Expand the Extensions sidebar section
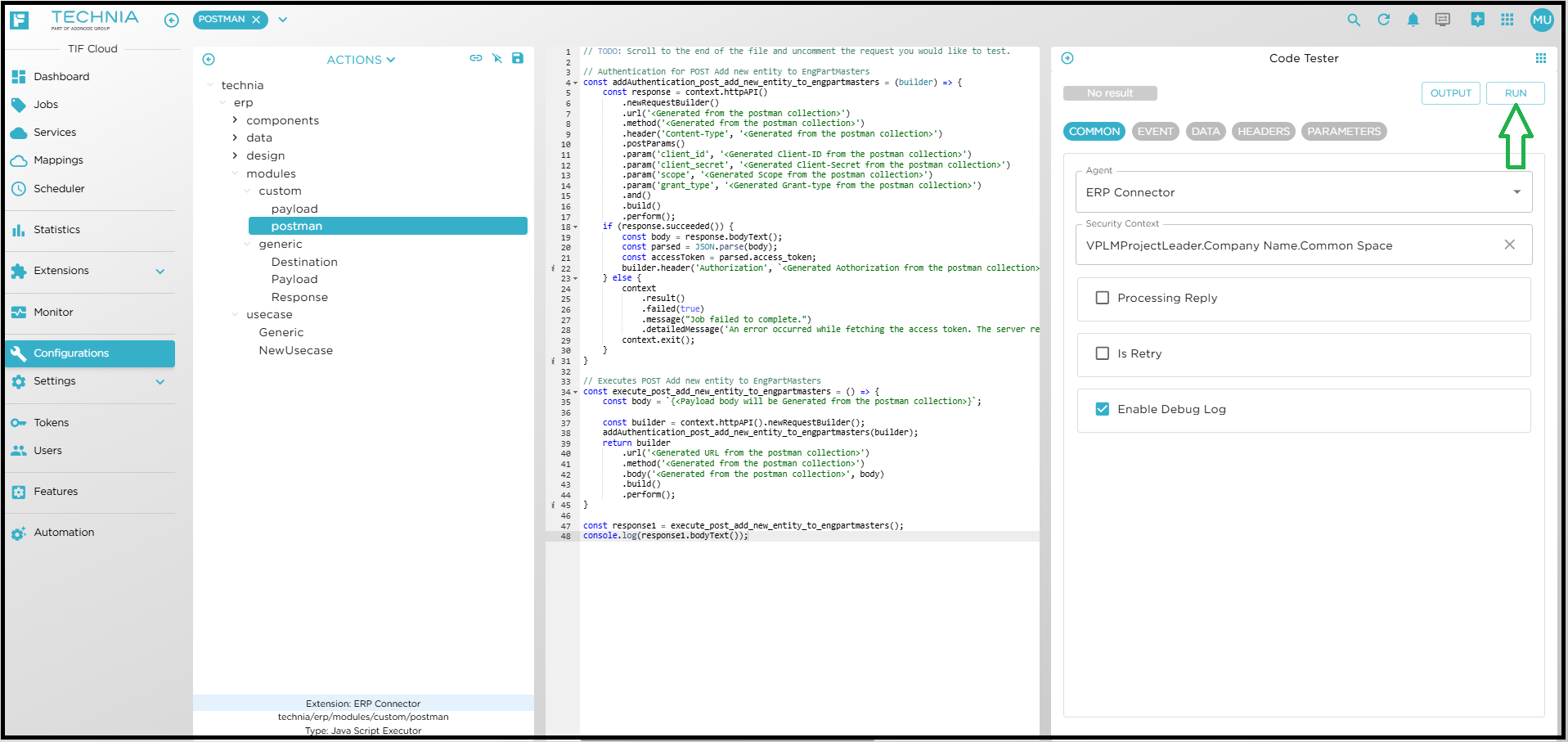This screenshot has height=742, width=1568. [160, 271]
